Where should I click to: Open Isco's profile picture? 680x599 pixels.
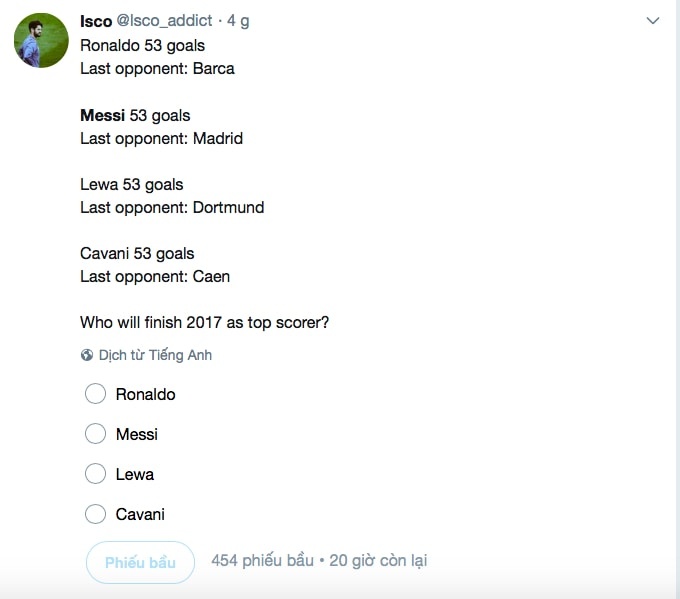41,41
